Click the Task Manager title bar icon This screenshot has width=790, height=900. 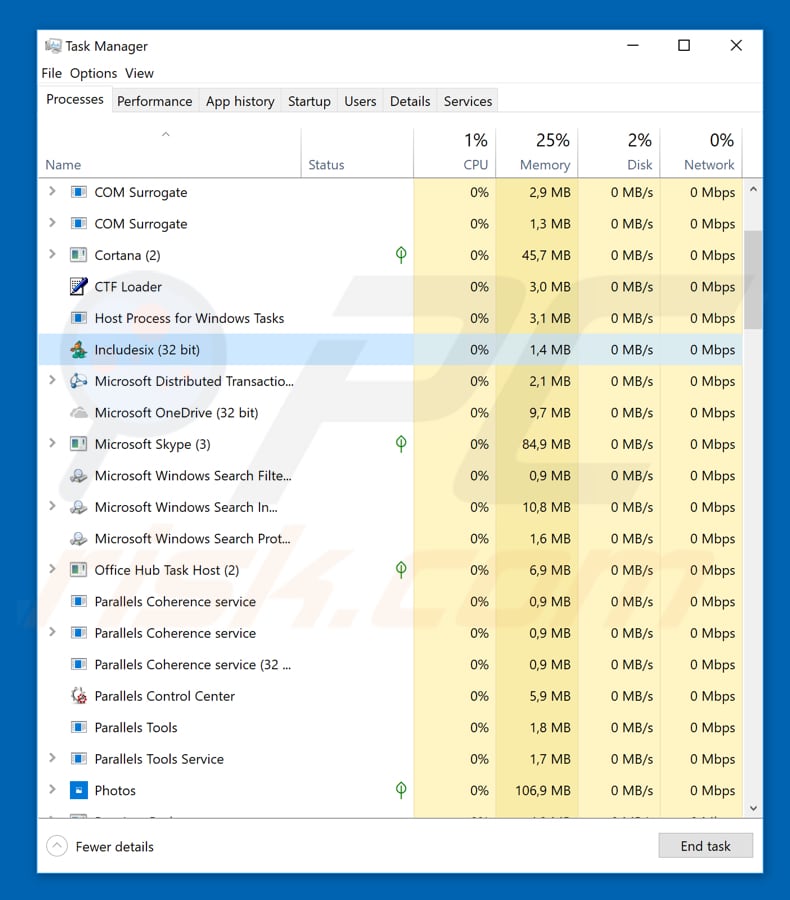(x=53, y=46)
